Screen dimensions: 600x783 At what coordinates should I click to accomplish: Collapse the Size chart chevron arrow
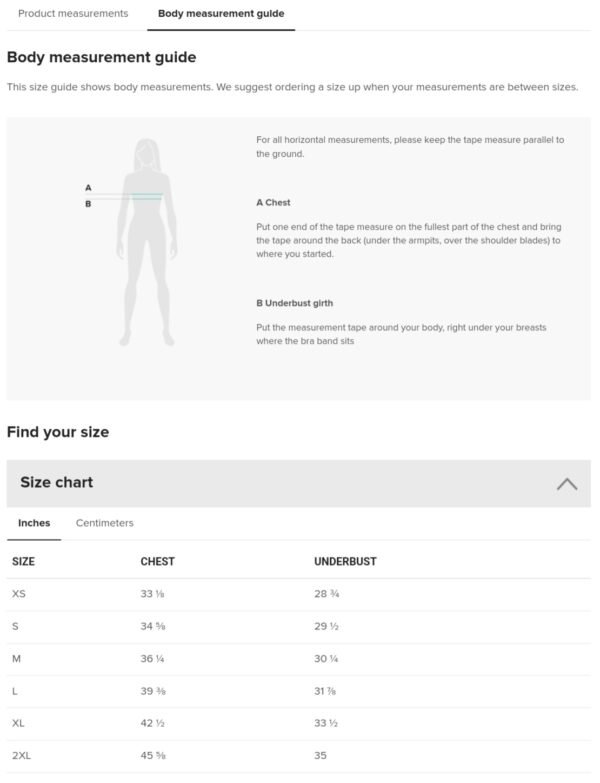pyautogui.click(x=566, y=483)
